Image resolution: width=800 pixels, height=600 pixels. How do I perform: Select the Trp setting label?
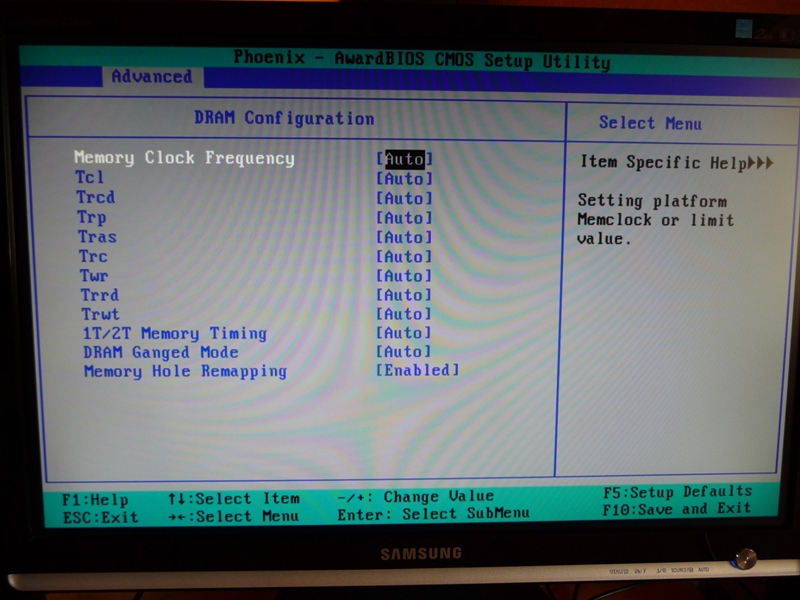[x=92, y=217]
